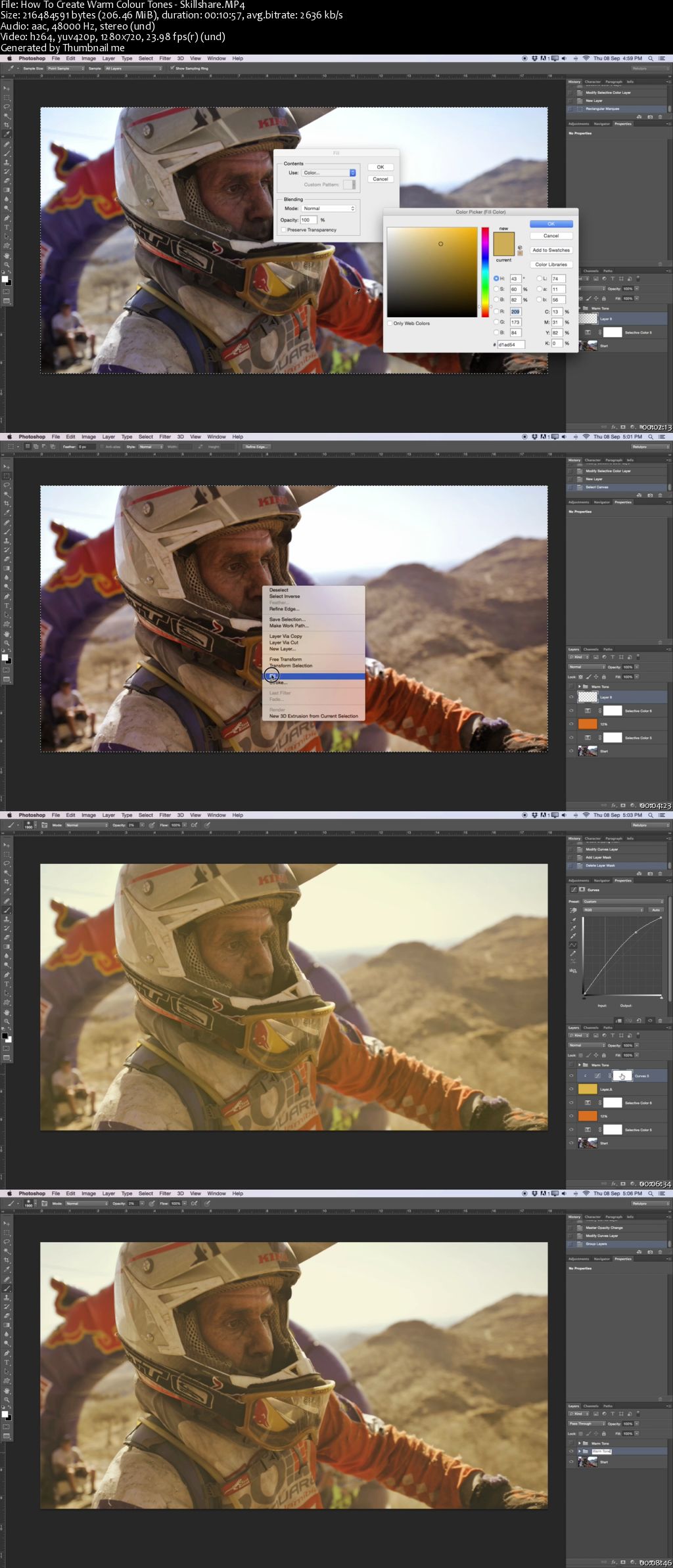673x1568 pixels.
Task: Click pixel-layer filter icon in 00:06:34 Layers panel
Action: (x=596, y=1035)
